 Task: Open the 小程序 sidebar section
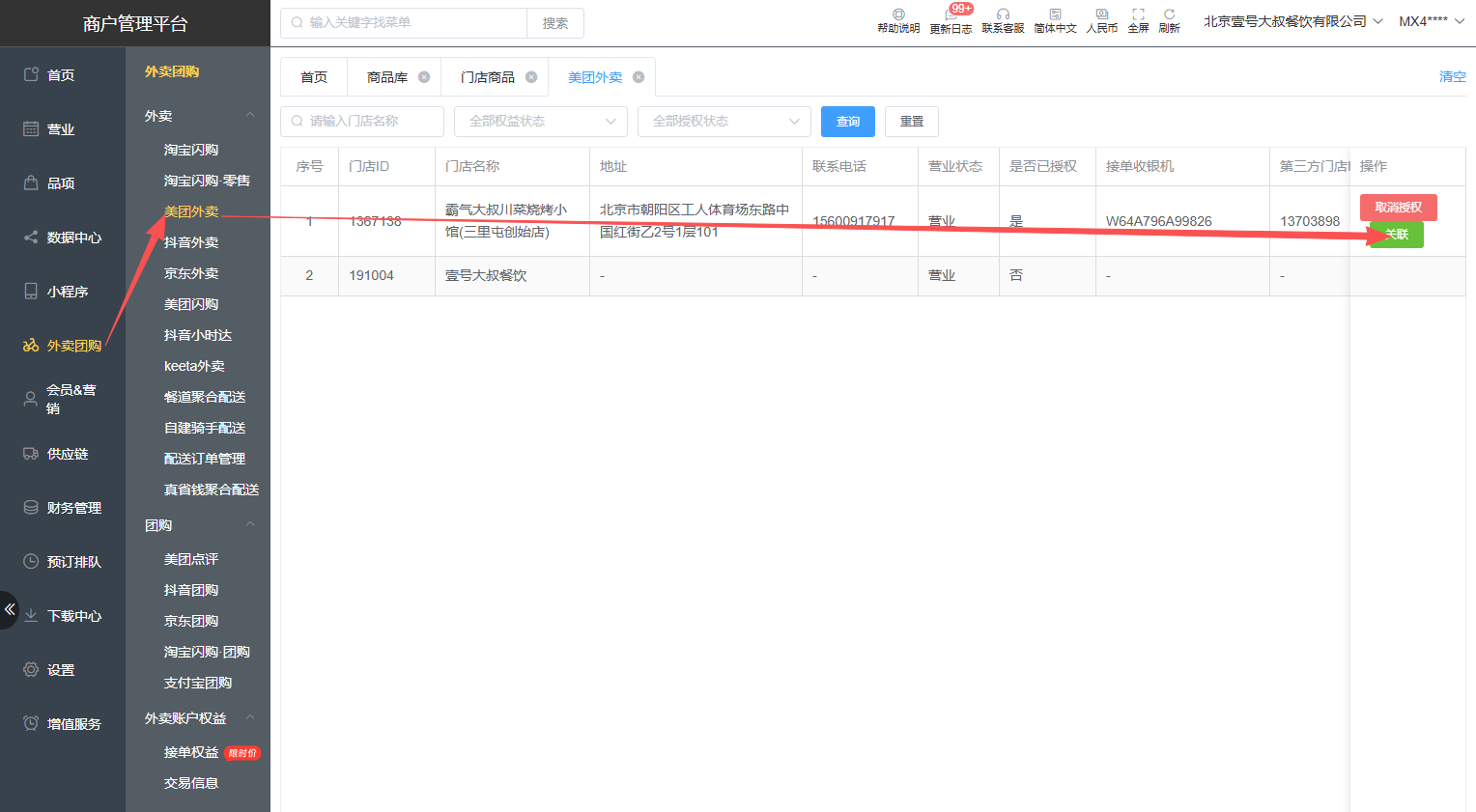(63, 291)
